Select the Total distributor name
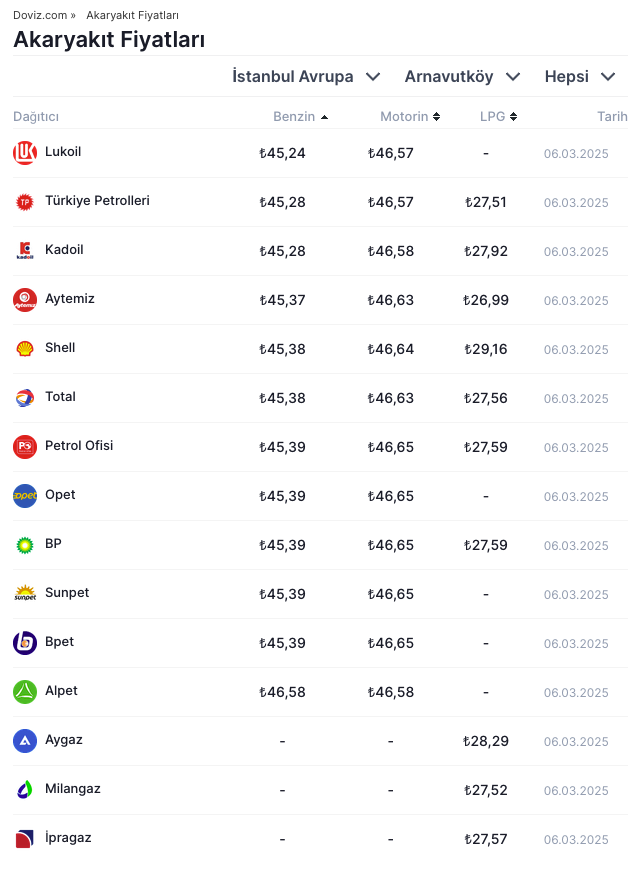The height and width of the screenshot is (872, 636). pyautogui.click(x=60, y=397)
